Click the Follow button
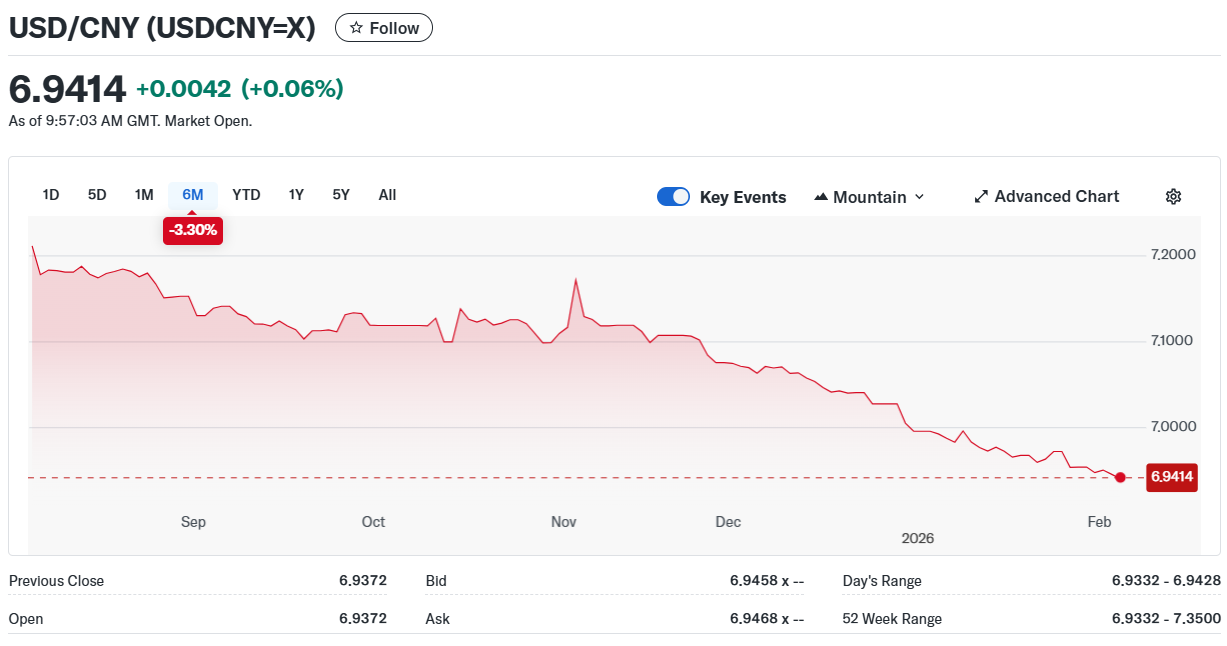The height and width of the screenshot is (646, 1227). coord(384,28)
